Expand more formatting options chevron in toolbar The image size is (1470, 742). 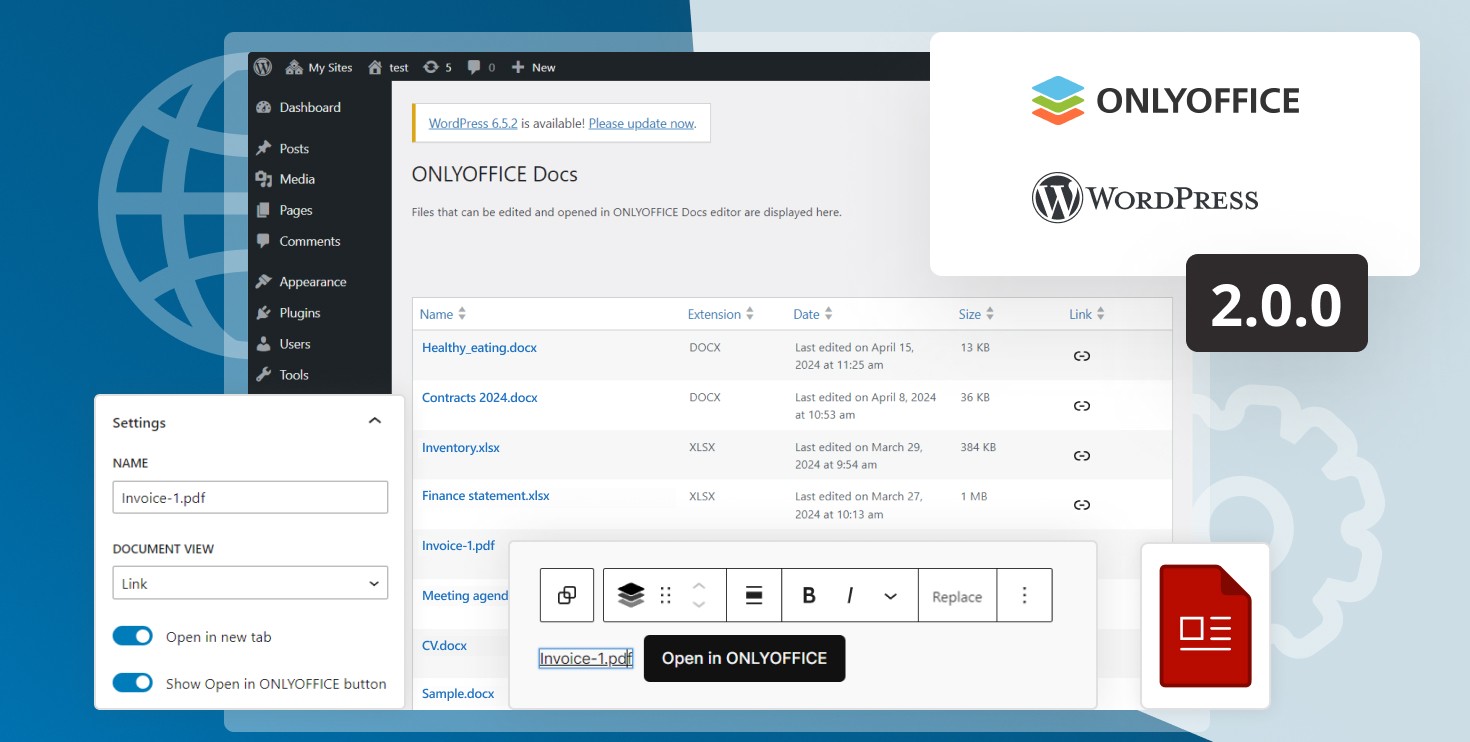[890, 596]
